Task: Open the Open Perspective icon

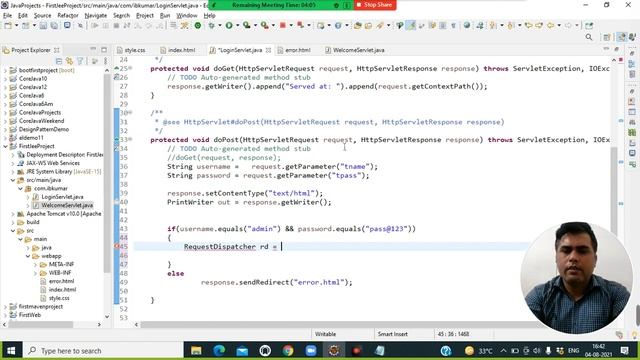Action: (607, 37)
